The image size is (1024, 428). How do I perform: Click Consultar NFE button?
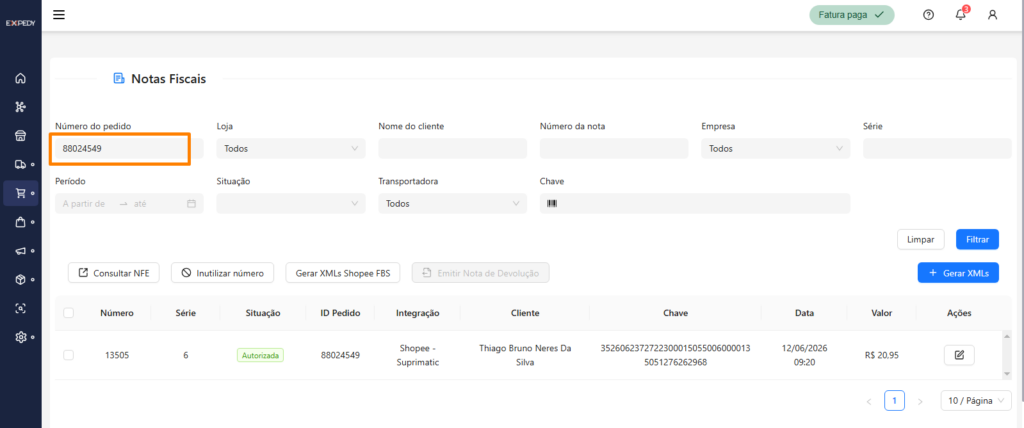[x=114, y=273]
